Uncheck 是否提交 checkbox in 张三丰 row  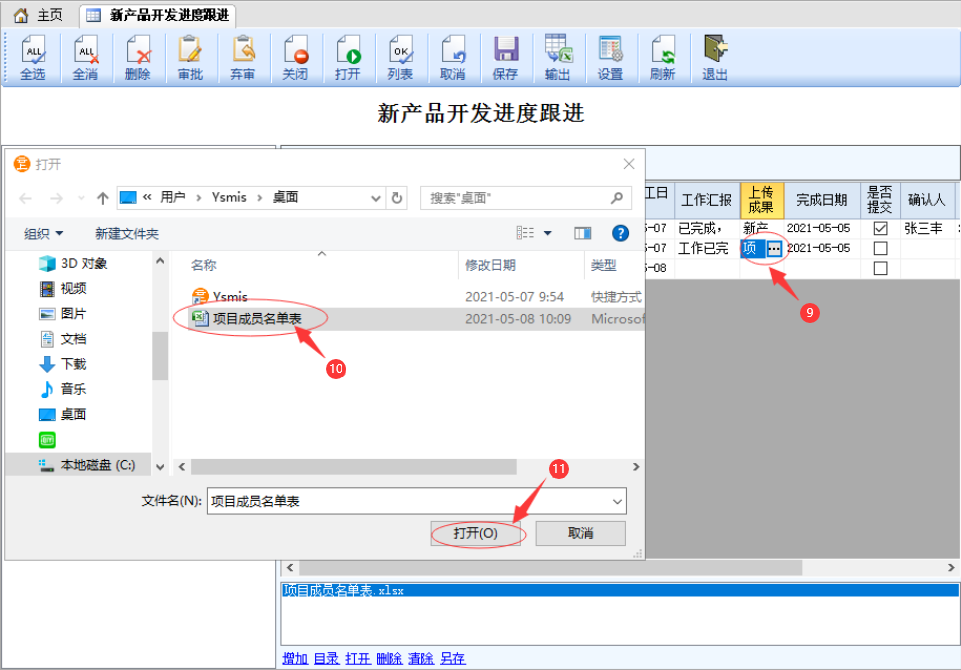880,229
